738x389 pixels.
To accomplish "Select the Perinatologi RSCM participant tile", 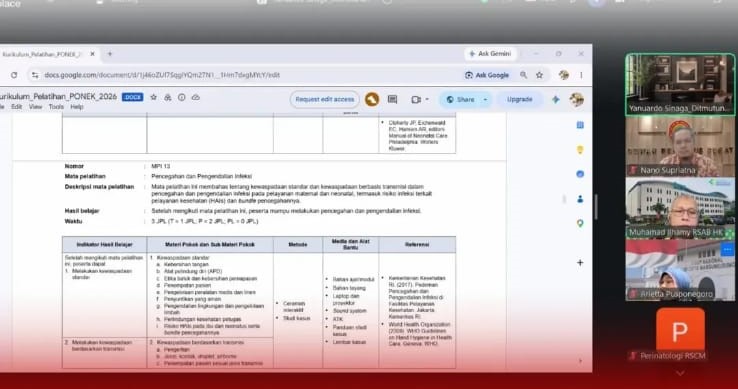I will [680, 334].
